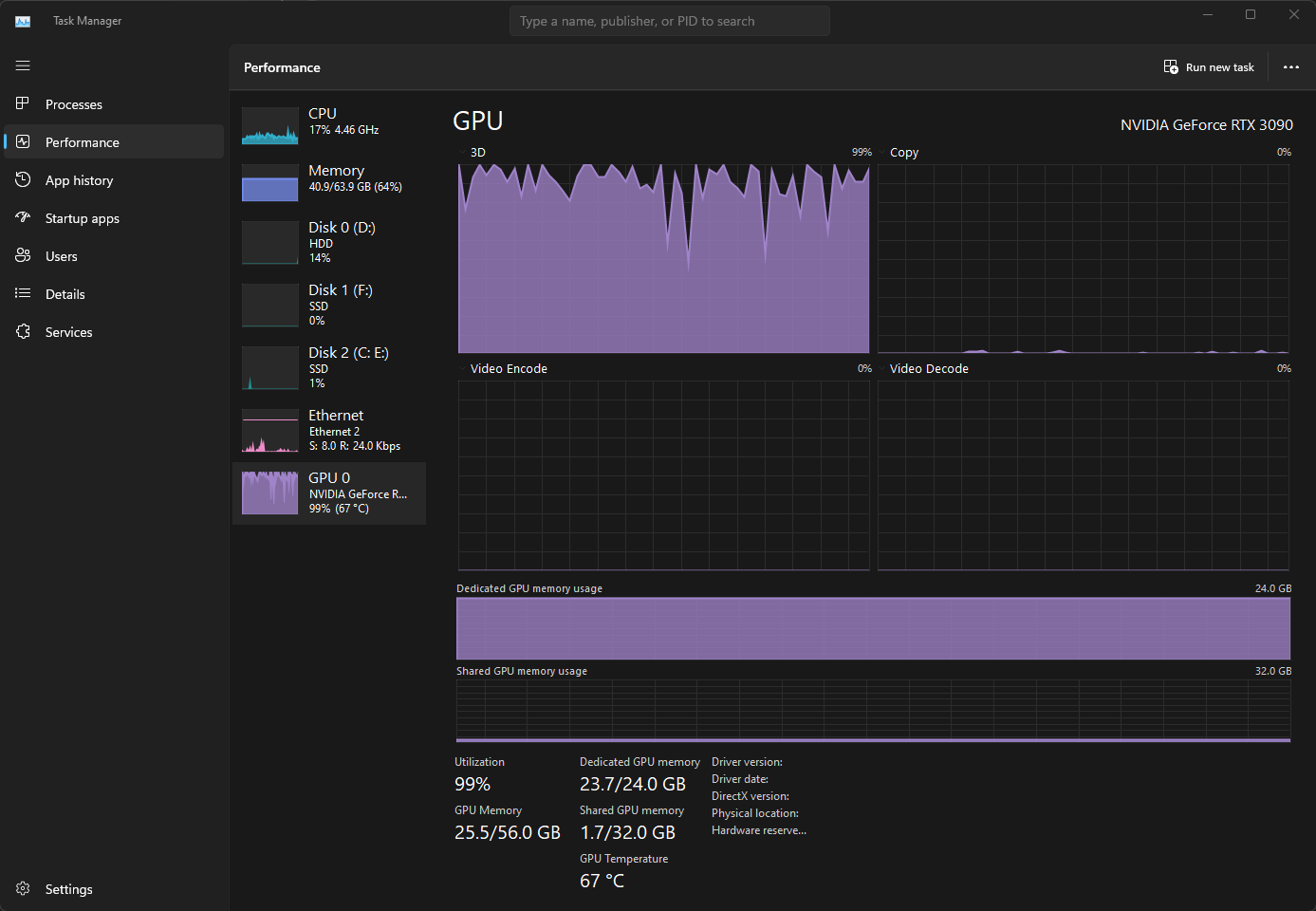This screenshot has width=1316, height=911.
Task: Click inside the Video Decode graph area
Action: click(x=1083, y=475)
